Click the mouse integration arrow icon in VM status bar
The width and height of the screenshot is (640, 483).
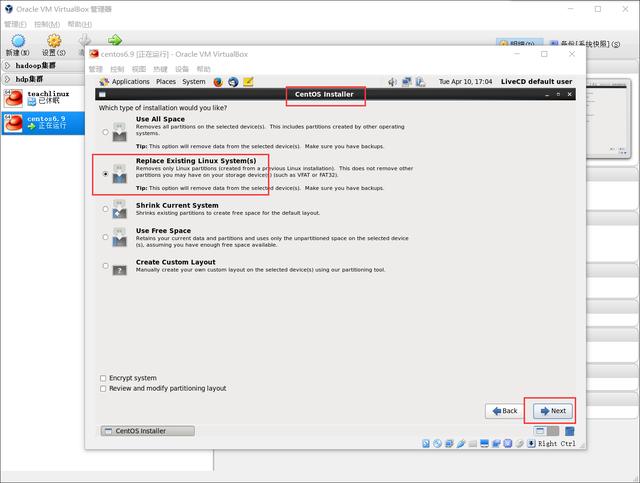[x=531, y=443]
